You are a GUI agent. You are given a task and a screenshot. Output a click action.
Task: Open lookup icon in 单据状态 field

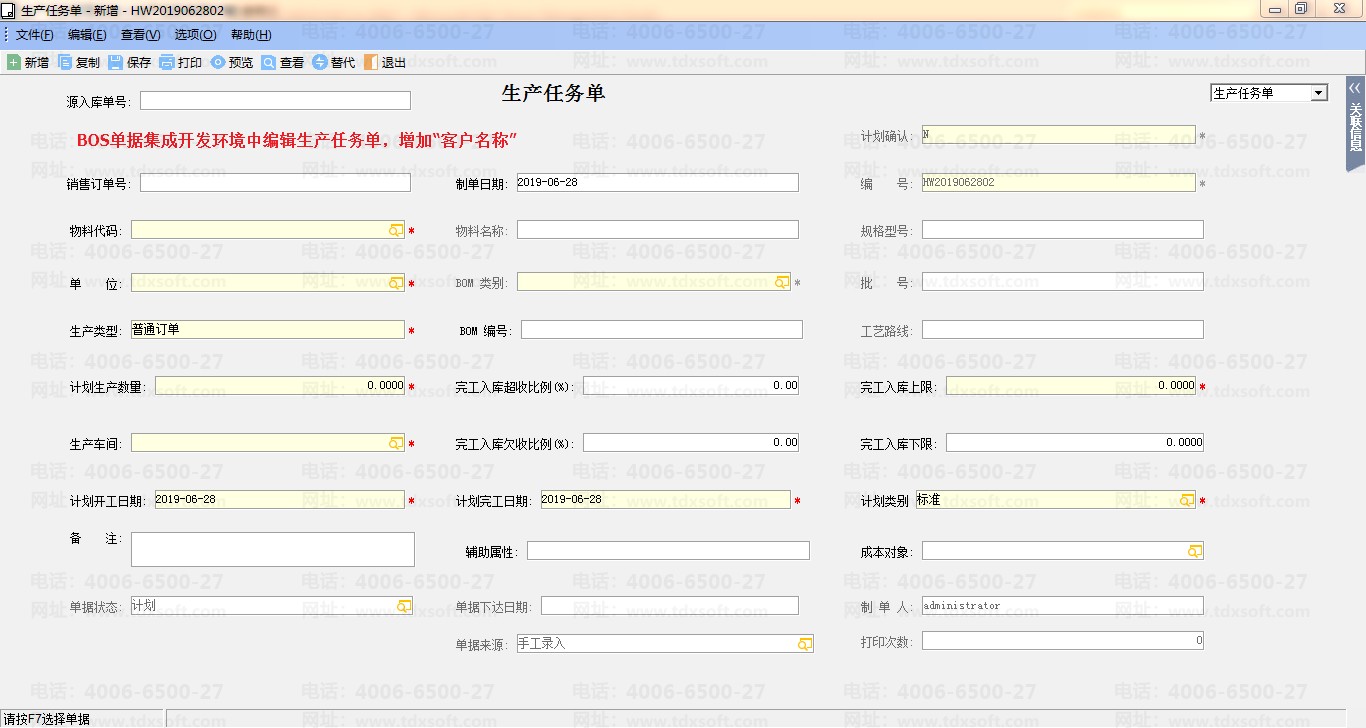click(404, 606)
